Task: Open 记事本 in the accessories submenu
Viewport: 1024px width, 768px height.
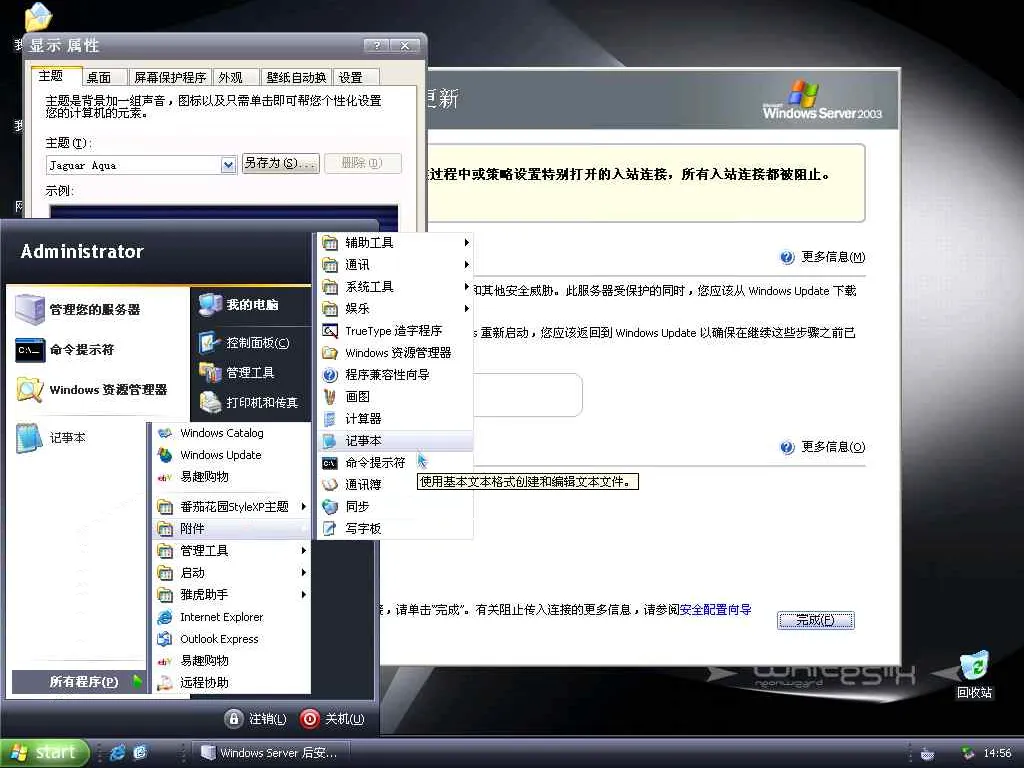Action: [x=395, y=441]
